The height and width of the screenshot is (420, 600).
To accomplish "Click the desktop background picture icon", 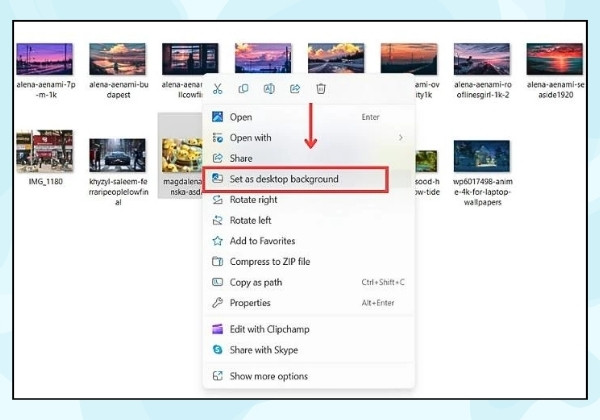I will pyautogui.click(x=217, y=178).
